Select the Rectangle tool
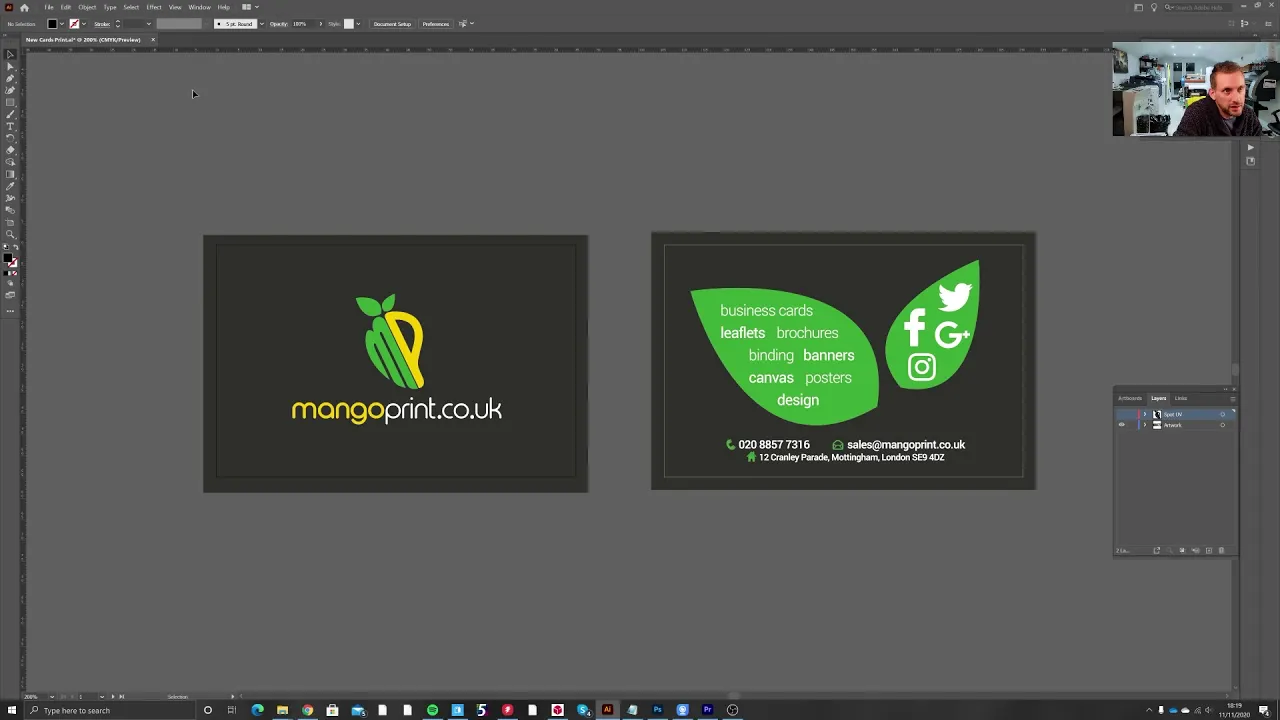1280x720 pixels. (10, 103)
